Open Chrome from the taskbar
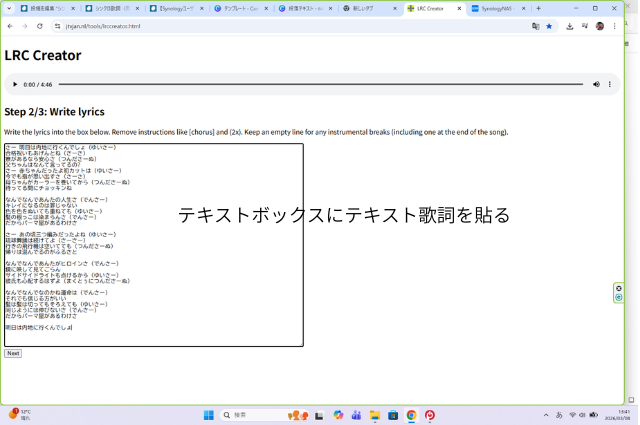The height and width of the screenshot is (425, 640). point(411,415)
